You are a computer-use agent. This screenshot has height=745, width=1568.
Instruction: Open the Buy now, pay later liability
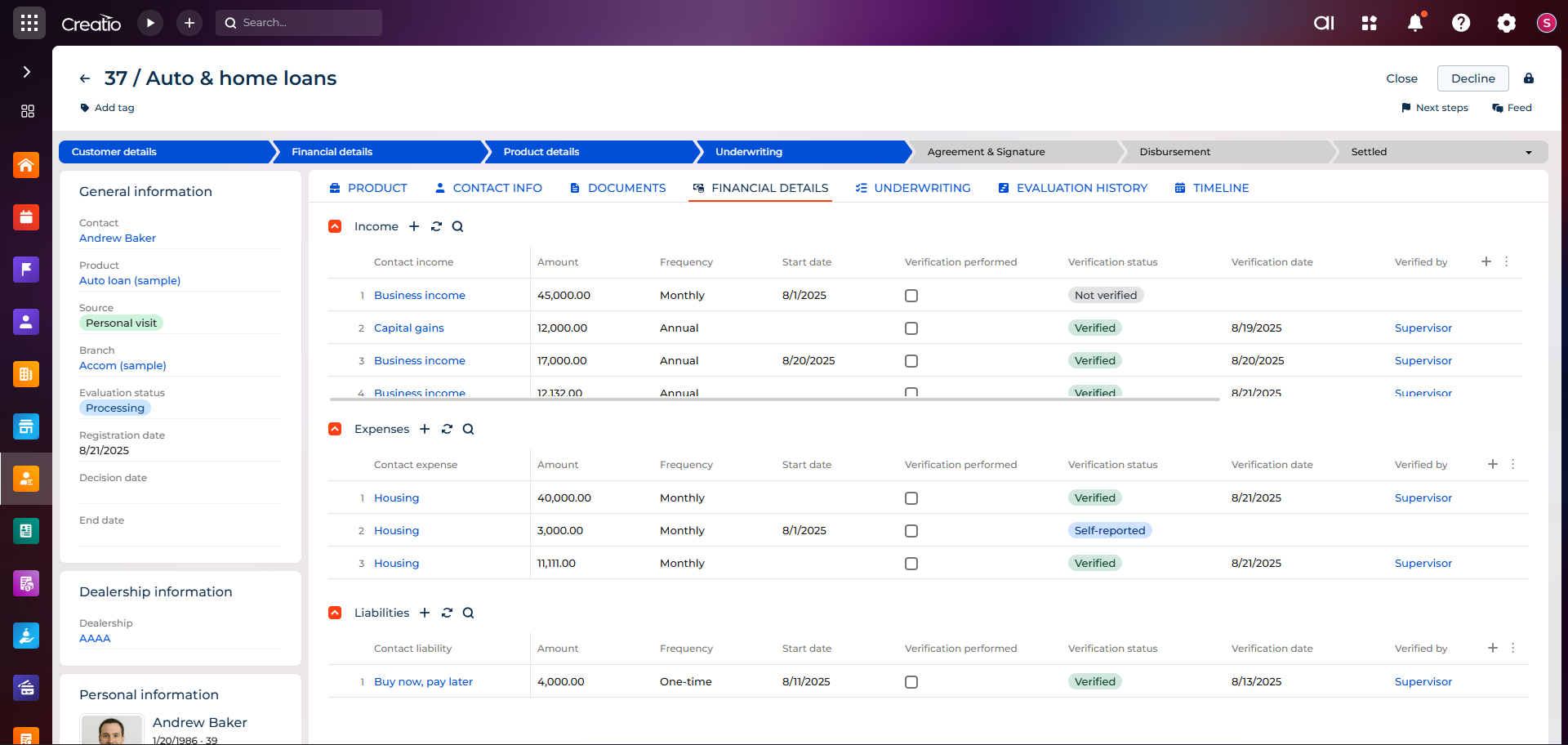pyautogui.click(x=423, y=682)
